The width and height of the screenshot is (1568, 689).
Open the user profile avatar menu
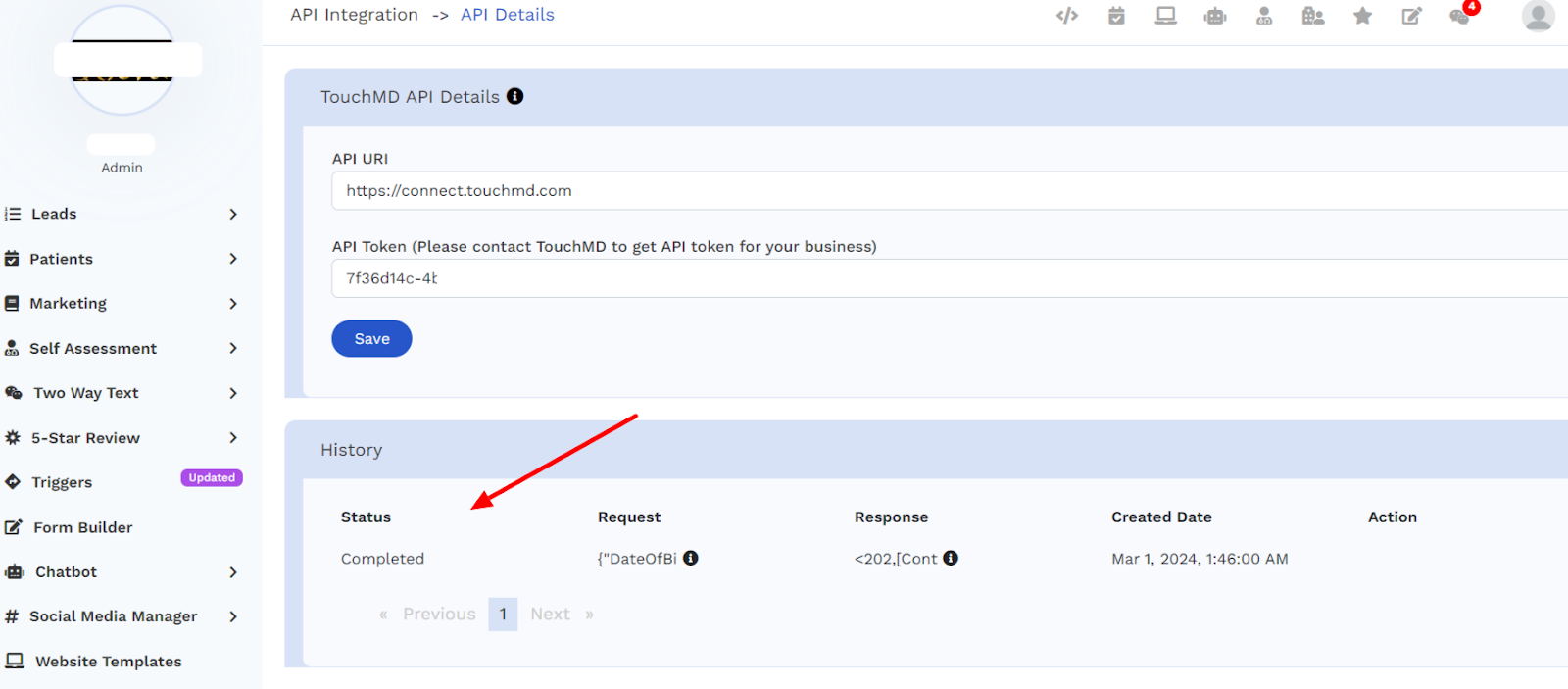[x=1538, y=16]
